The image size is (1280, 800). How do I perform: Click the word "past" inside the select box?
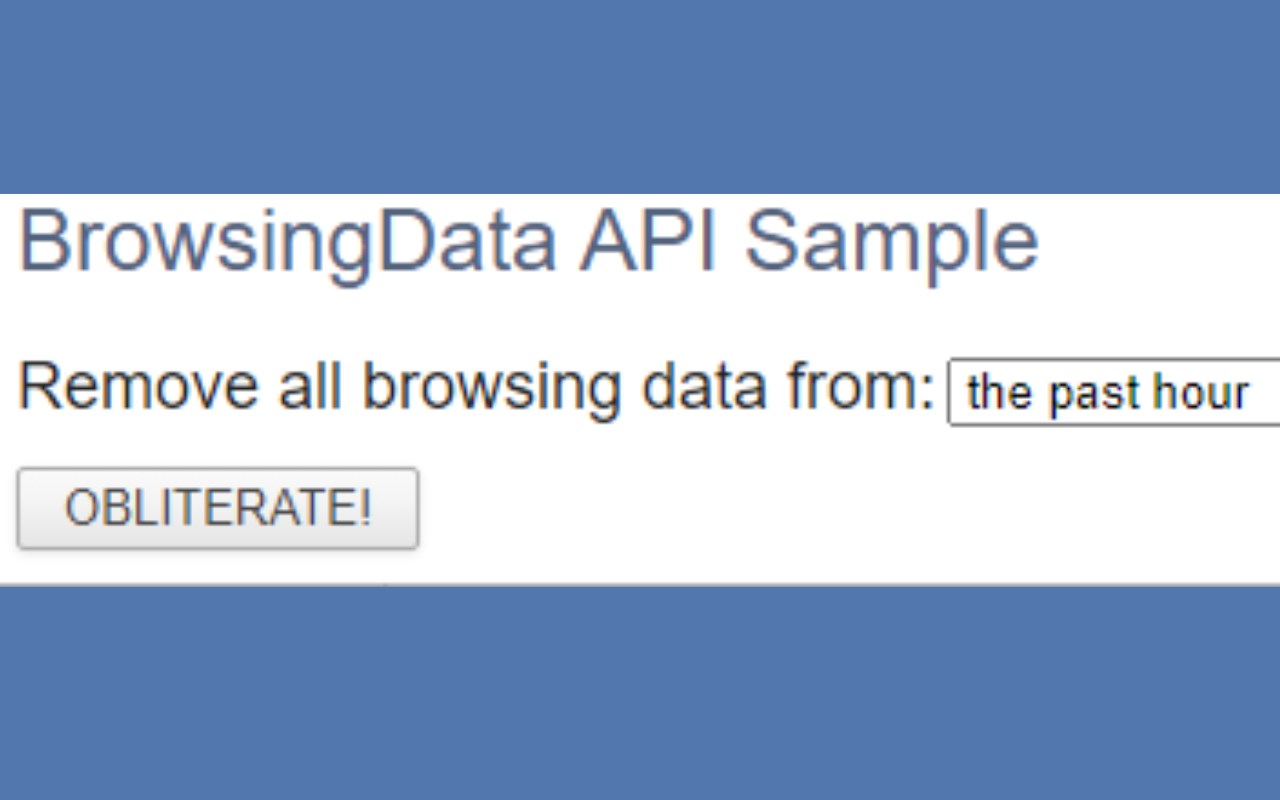(1094, 392)
